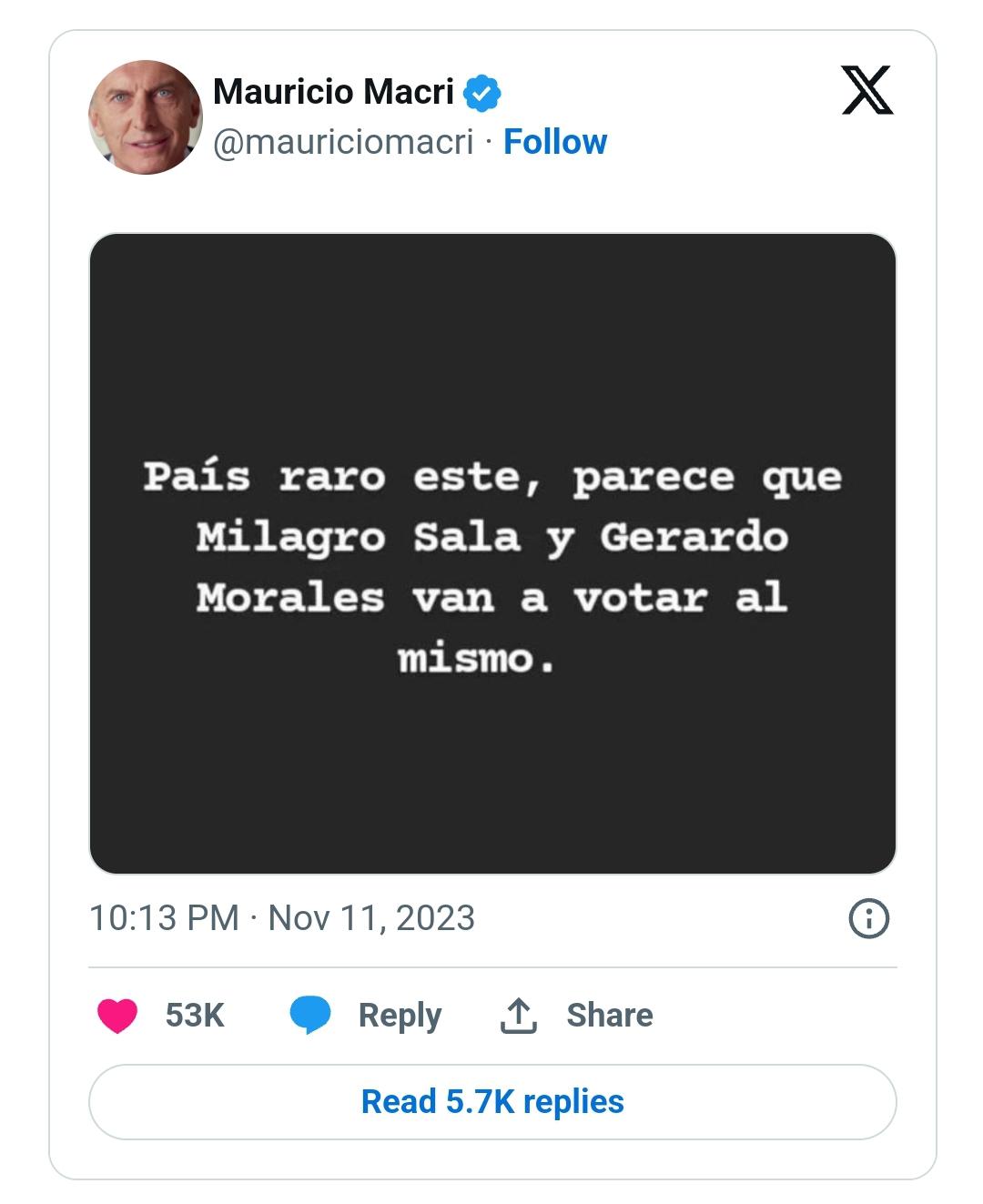Click the divider line above the action row
The image size is (983, 1204).
click(491, 963)
